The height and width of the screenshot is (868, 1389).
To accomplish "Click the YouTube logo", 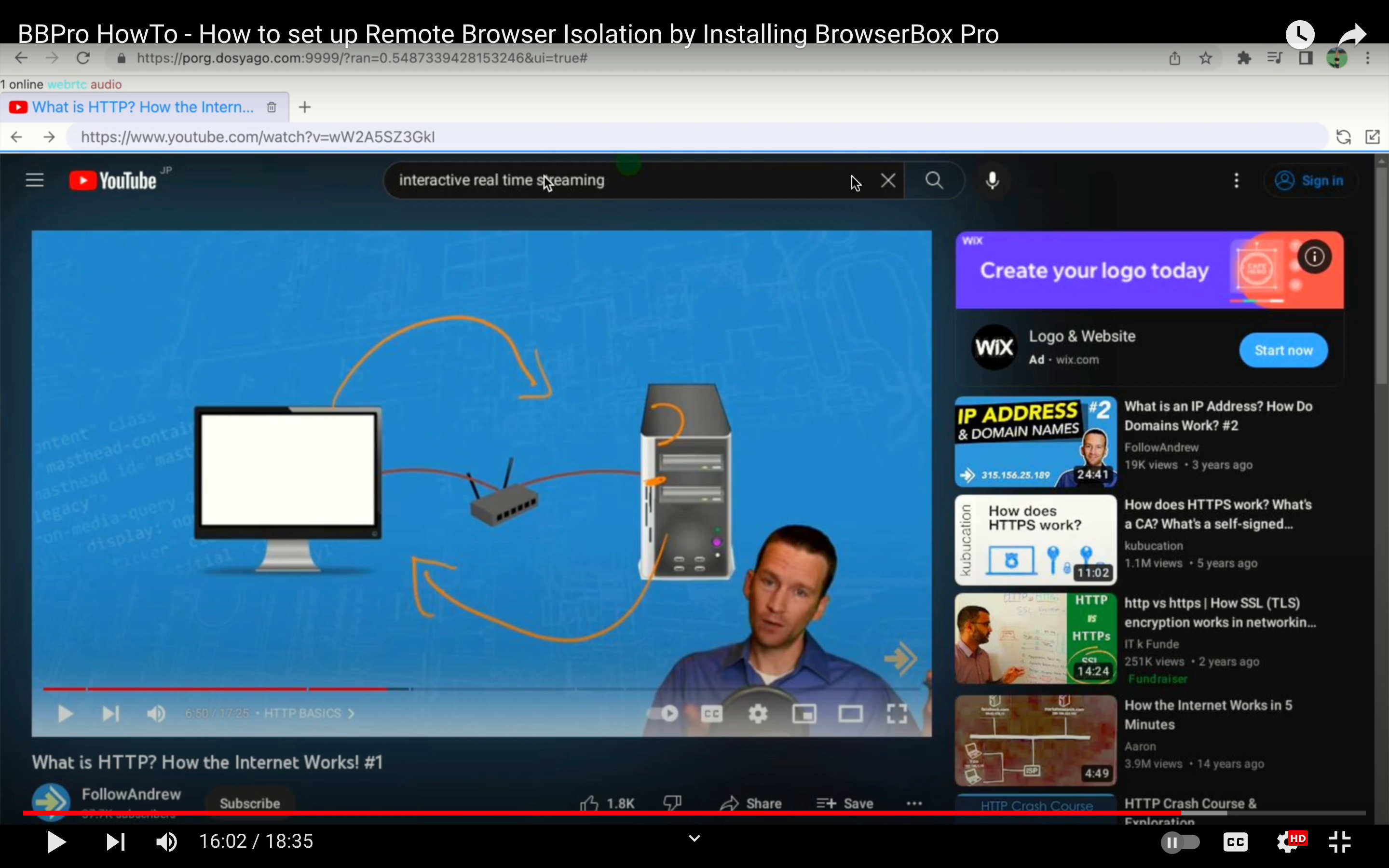I will point(114,181).
